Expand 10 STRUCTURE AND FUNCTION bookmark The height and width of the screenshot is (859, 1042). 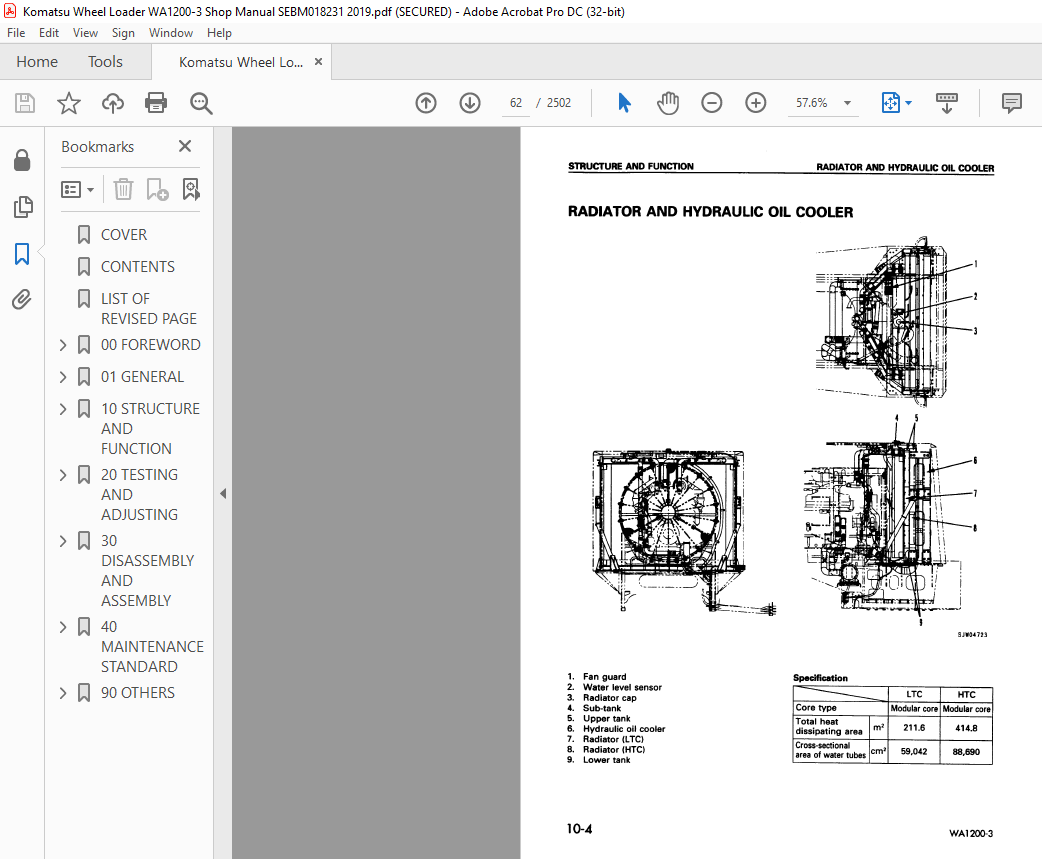[x=63, y=409]
